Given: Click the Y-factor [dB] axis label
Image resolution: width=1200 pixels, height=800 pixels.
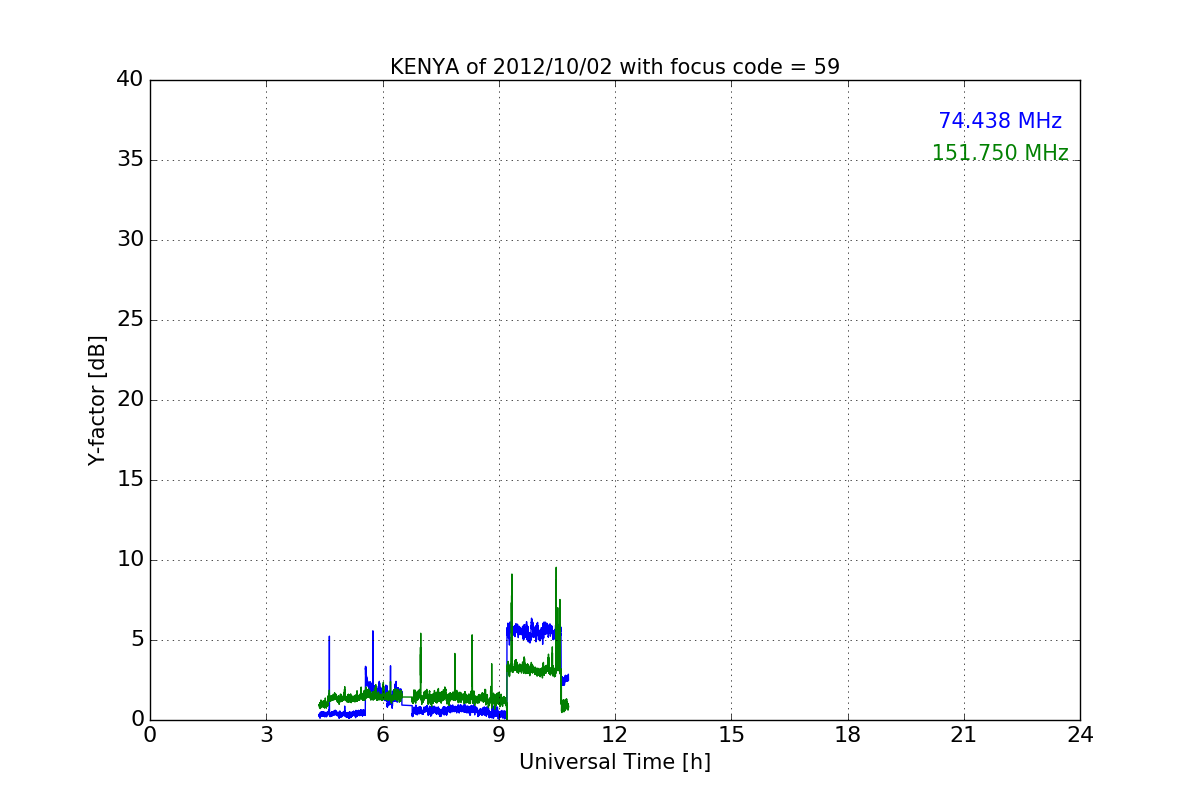Looking at the screenshot, I should [97, 400].
